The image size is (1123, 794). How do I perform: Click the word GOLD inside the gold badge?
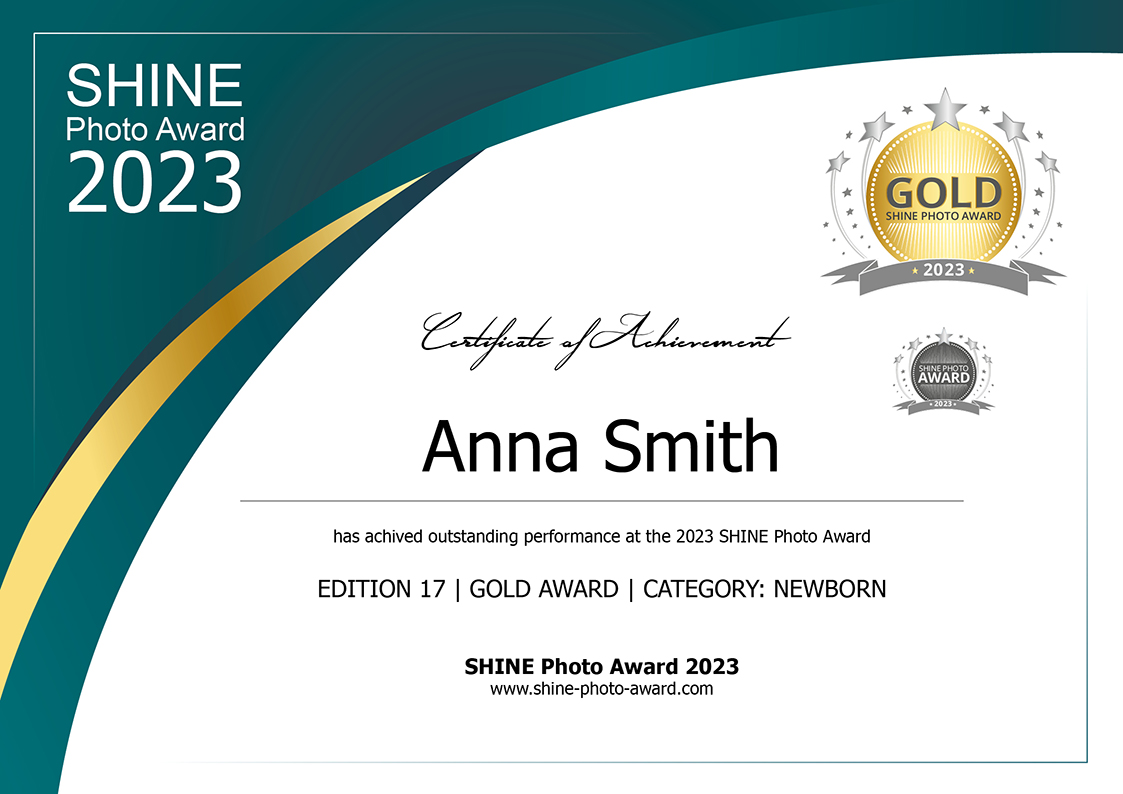click(x=943, y=192)
